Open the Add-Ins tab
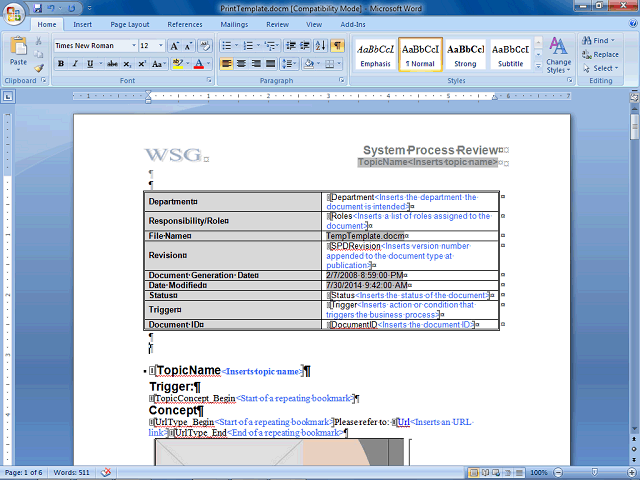Viewport: 640px width, 480px height. point(353,24)
